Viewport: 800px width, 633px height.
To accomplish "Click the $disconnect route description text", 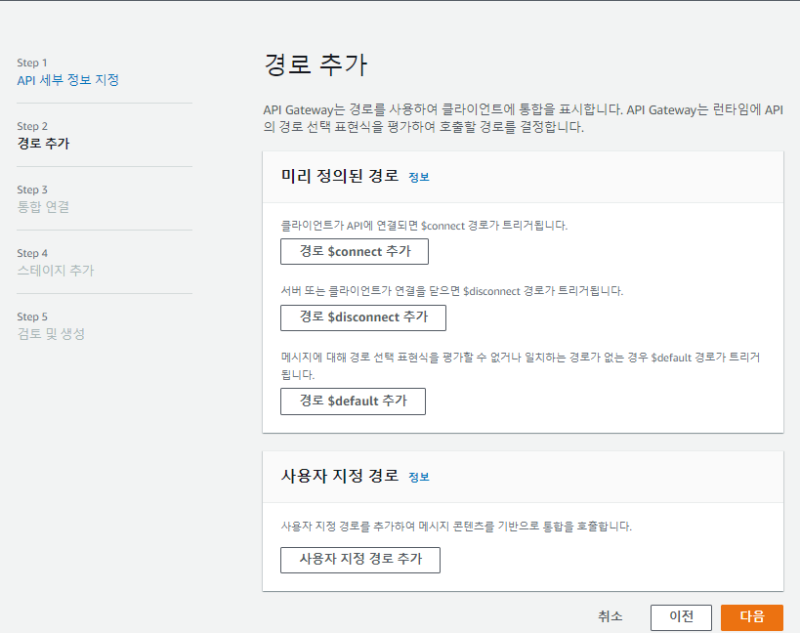I will 452,291.
